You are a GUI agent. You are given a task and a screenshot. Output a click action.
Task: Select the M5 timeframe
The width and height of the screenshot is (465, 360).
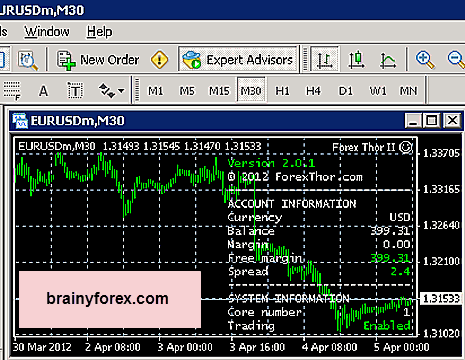click(x=187, y=91)
